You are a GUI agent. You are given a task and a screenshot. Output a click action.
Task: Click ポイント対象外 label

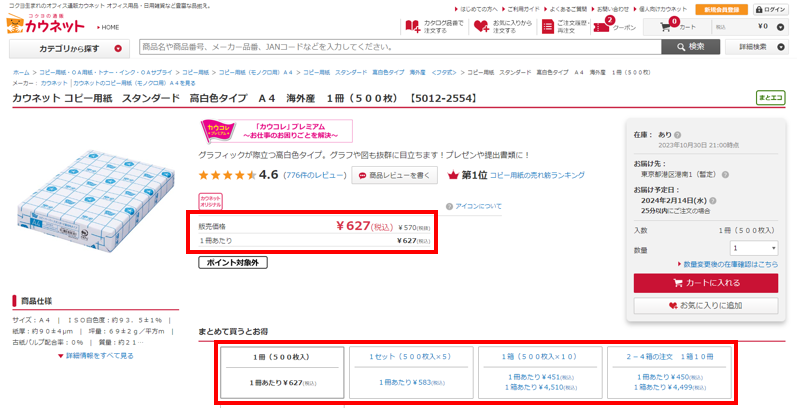point(233,263)
